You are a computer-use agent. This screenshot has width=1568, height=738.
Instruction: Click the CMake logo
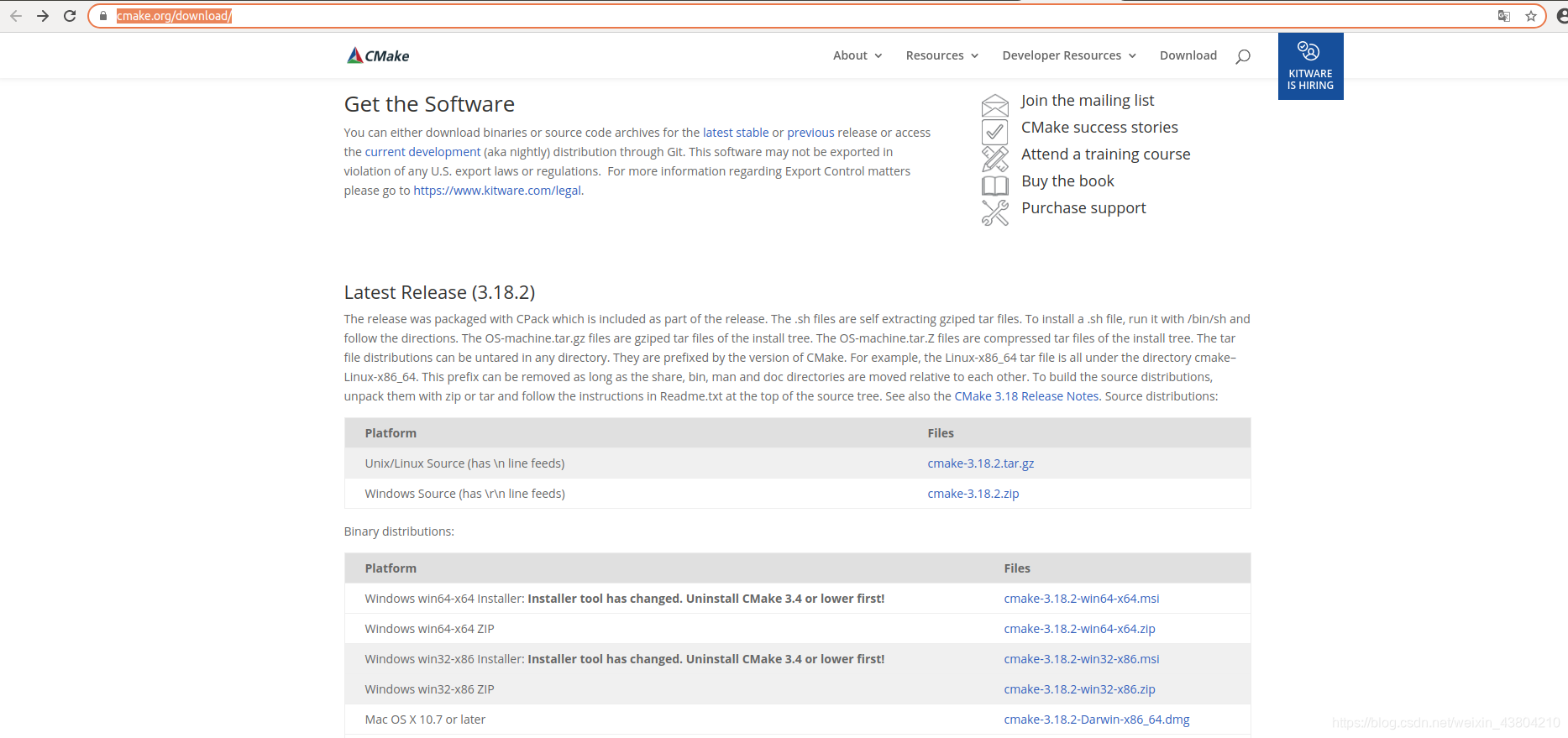378,55
